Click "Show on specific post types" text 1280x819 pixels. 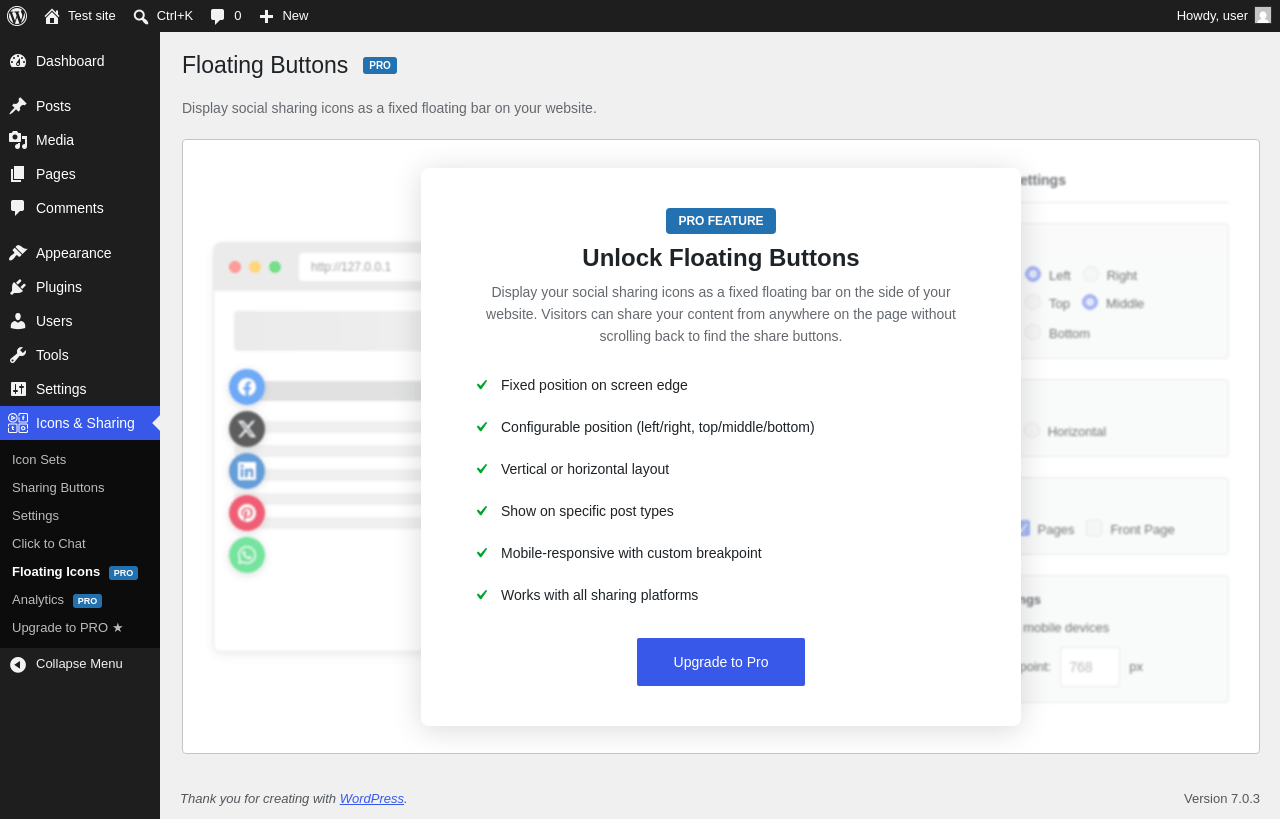587,511
